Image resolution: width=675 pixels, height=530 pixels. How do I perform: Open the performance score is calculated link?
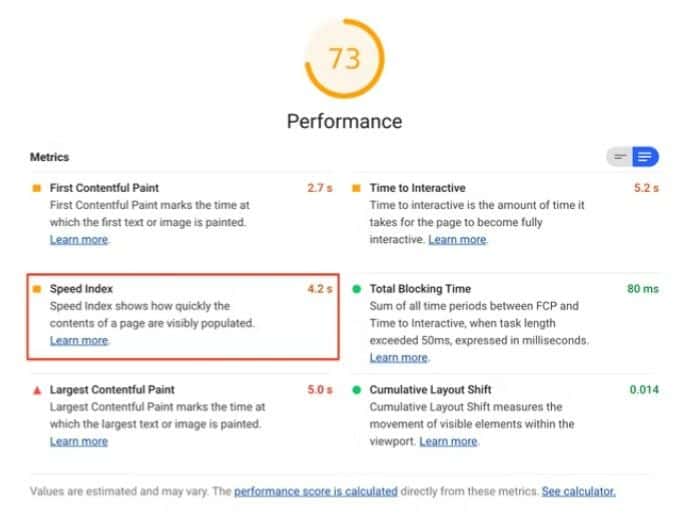pos(316,491)
